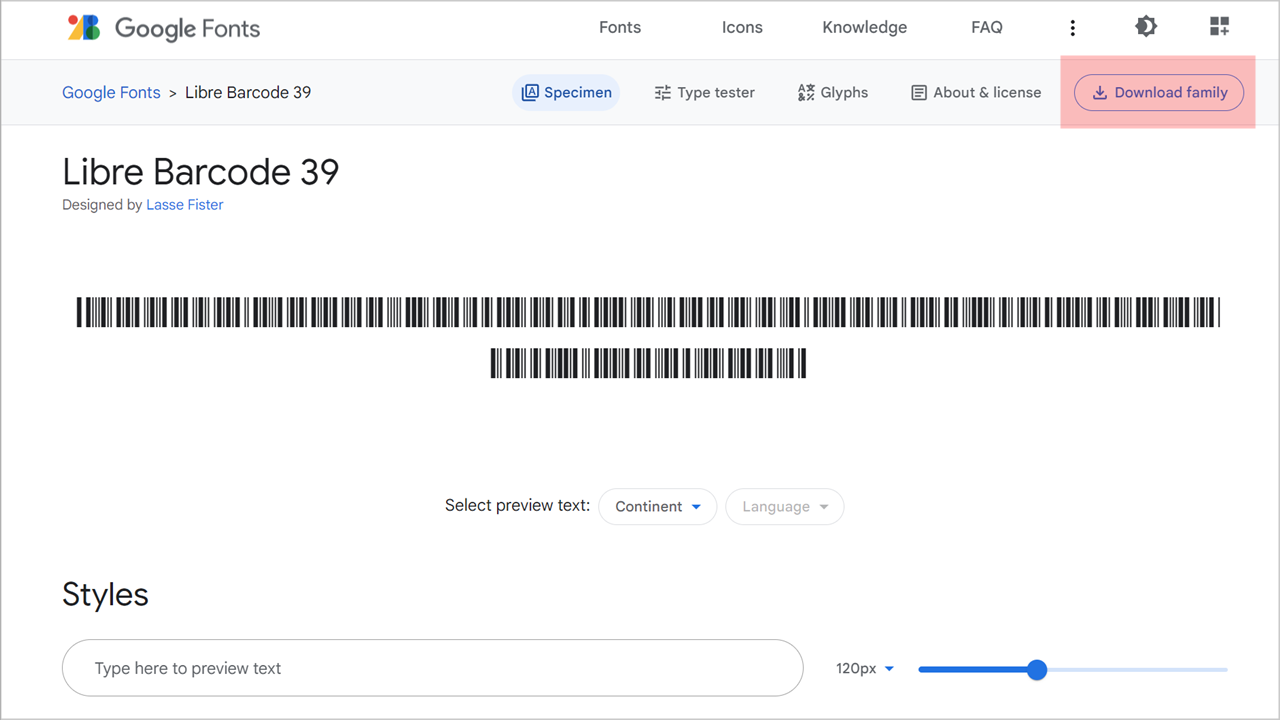Open the FAQ page
1280x720 pixels.
coord(987,27)
